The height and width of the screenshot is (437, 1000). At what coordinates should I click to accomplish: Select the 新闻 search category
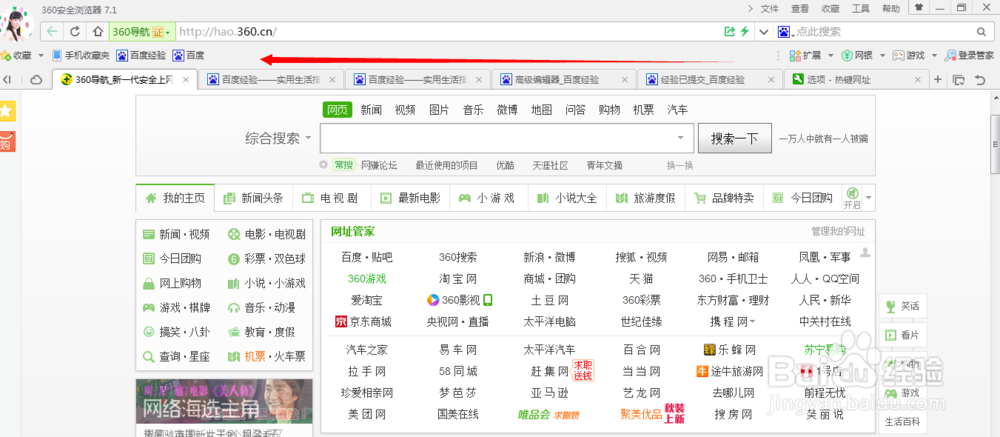(371, 110)
